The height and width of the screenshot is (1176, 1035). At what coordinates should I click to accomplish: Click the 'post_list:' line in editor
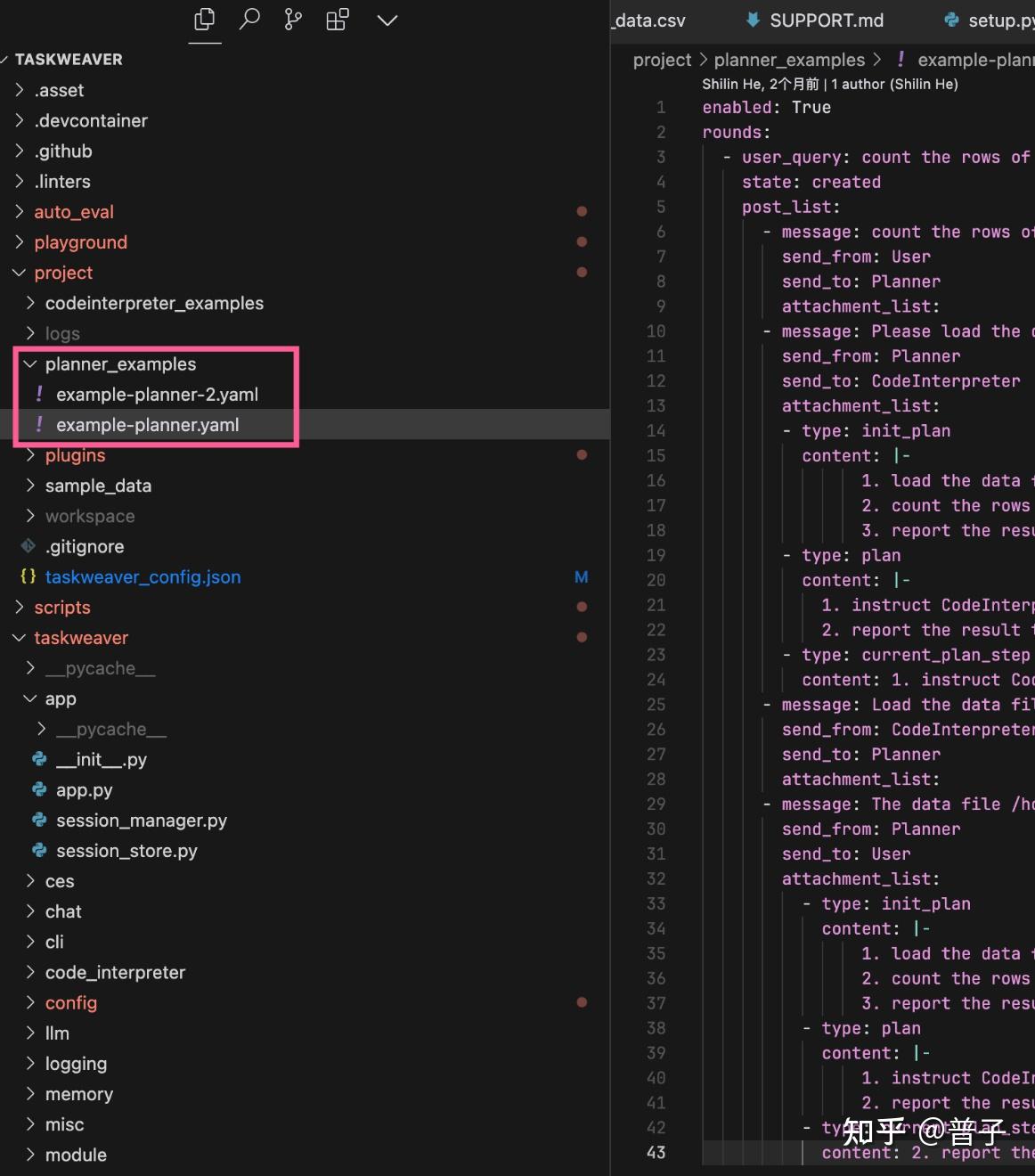(x=791, y=207)
